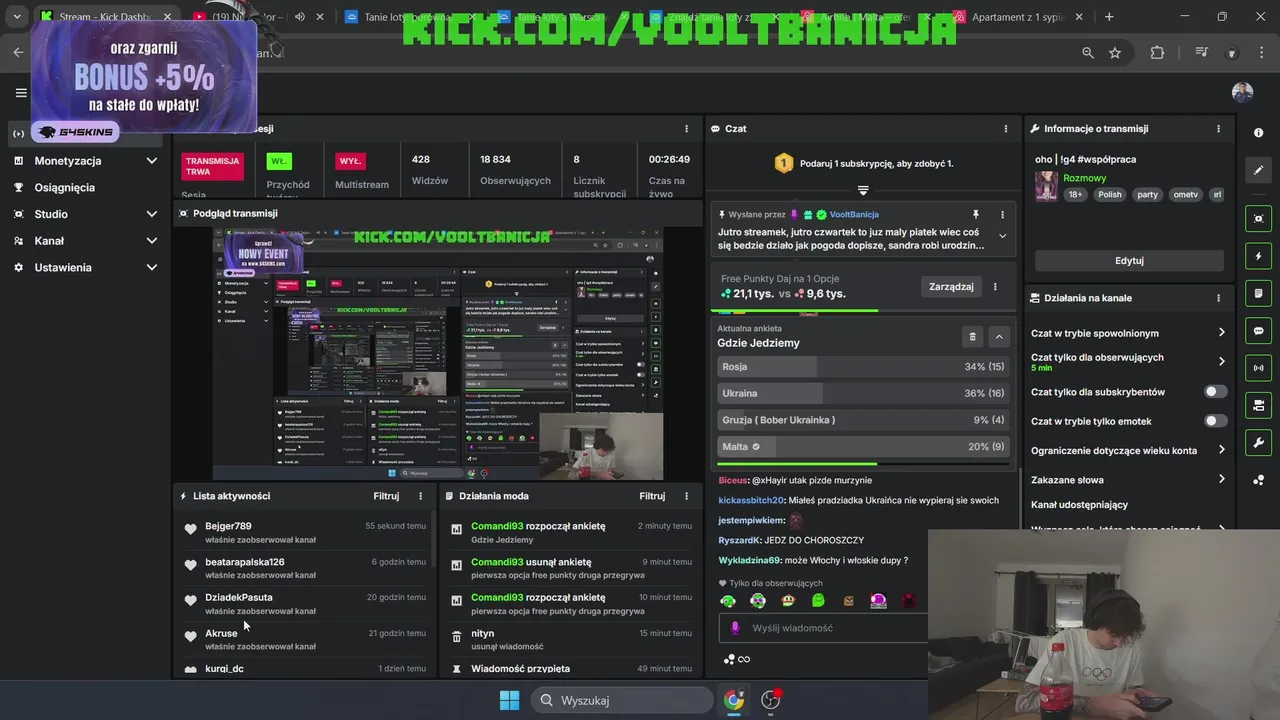Collapse the current poll with chevron up
Image resolution: width=1280 pixels, height=720 pixels.
click(x=999, y=337)
